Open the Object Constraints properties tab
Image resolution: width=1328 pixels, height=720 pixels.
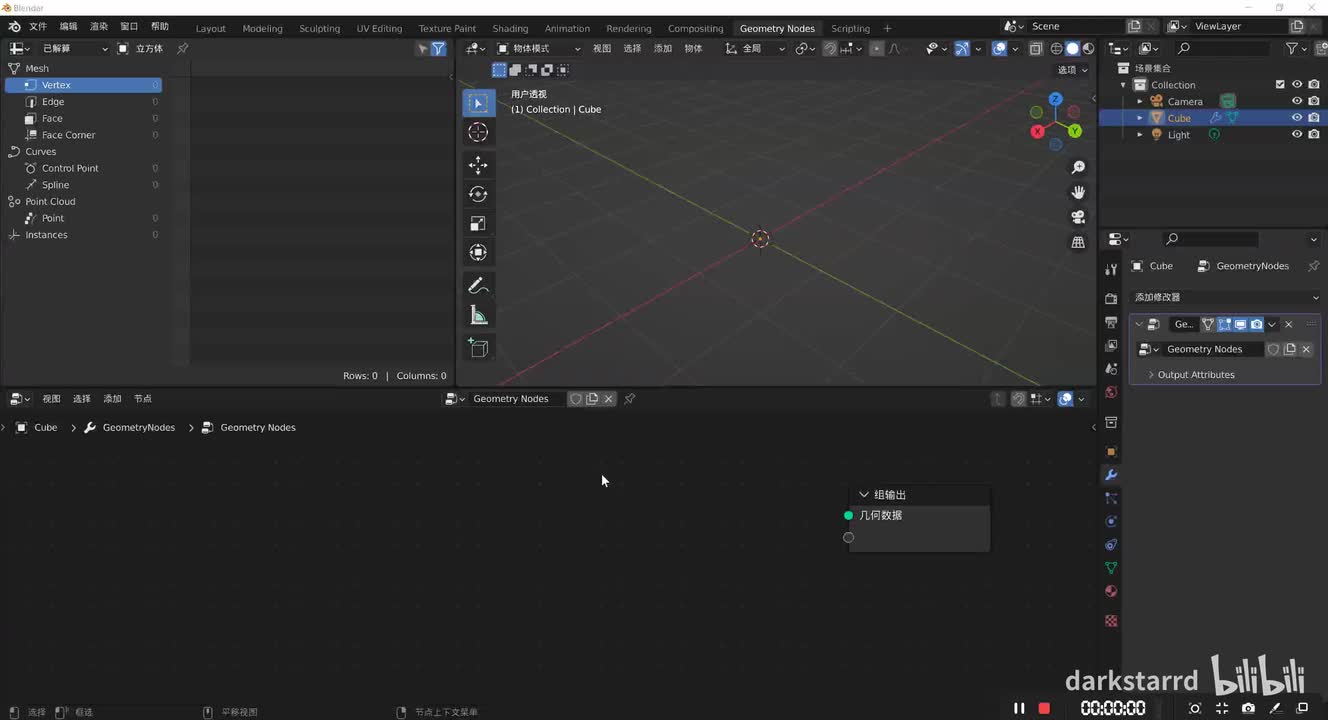point(1111,545)
